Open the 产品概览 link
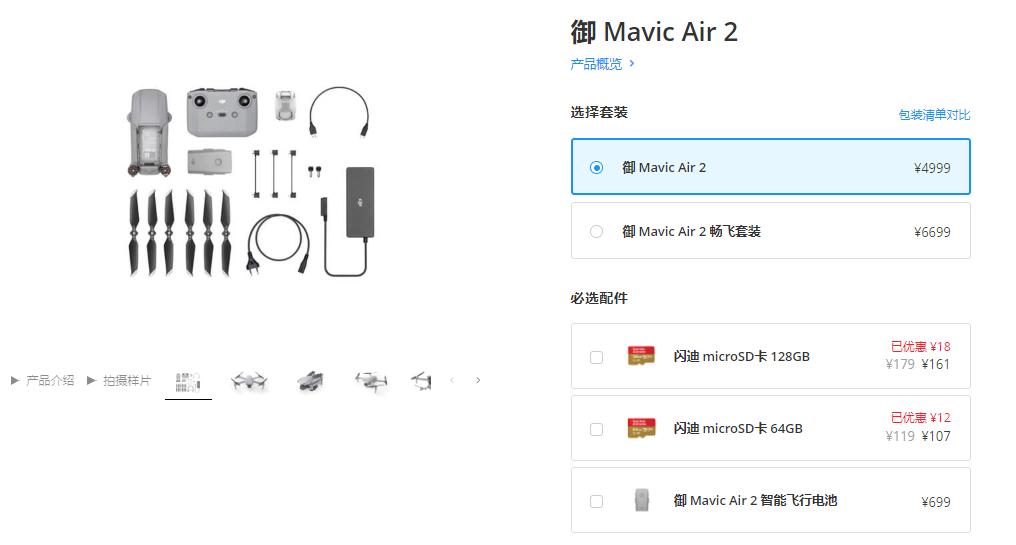Image resolution: width=1016 pixels, height=545 pixels. pos(596,64)
